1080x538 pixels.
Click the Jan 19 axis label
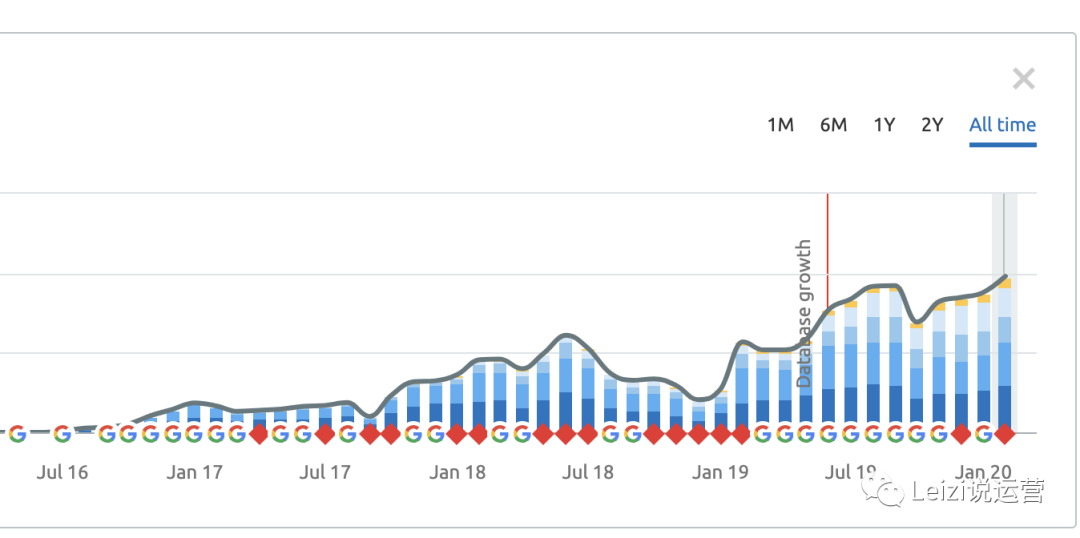click(720, 473)
